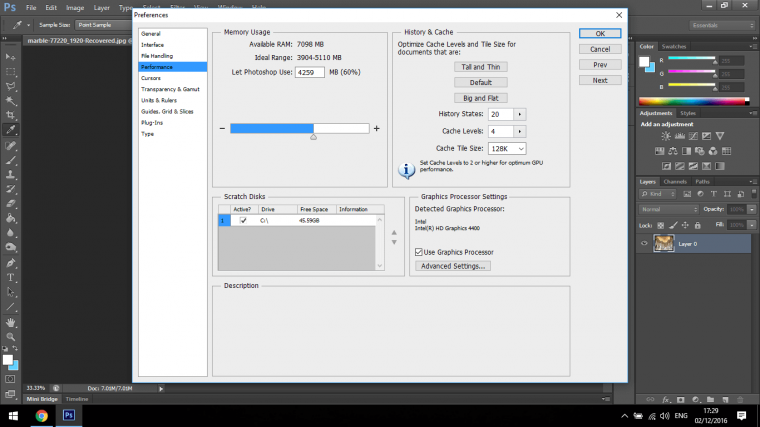760x427 pixels.
Task: Toggle the active checkbox for drive C:\
Action: pos(243,221)
